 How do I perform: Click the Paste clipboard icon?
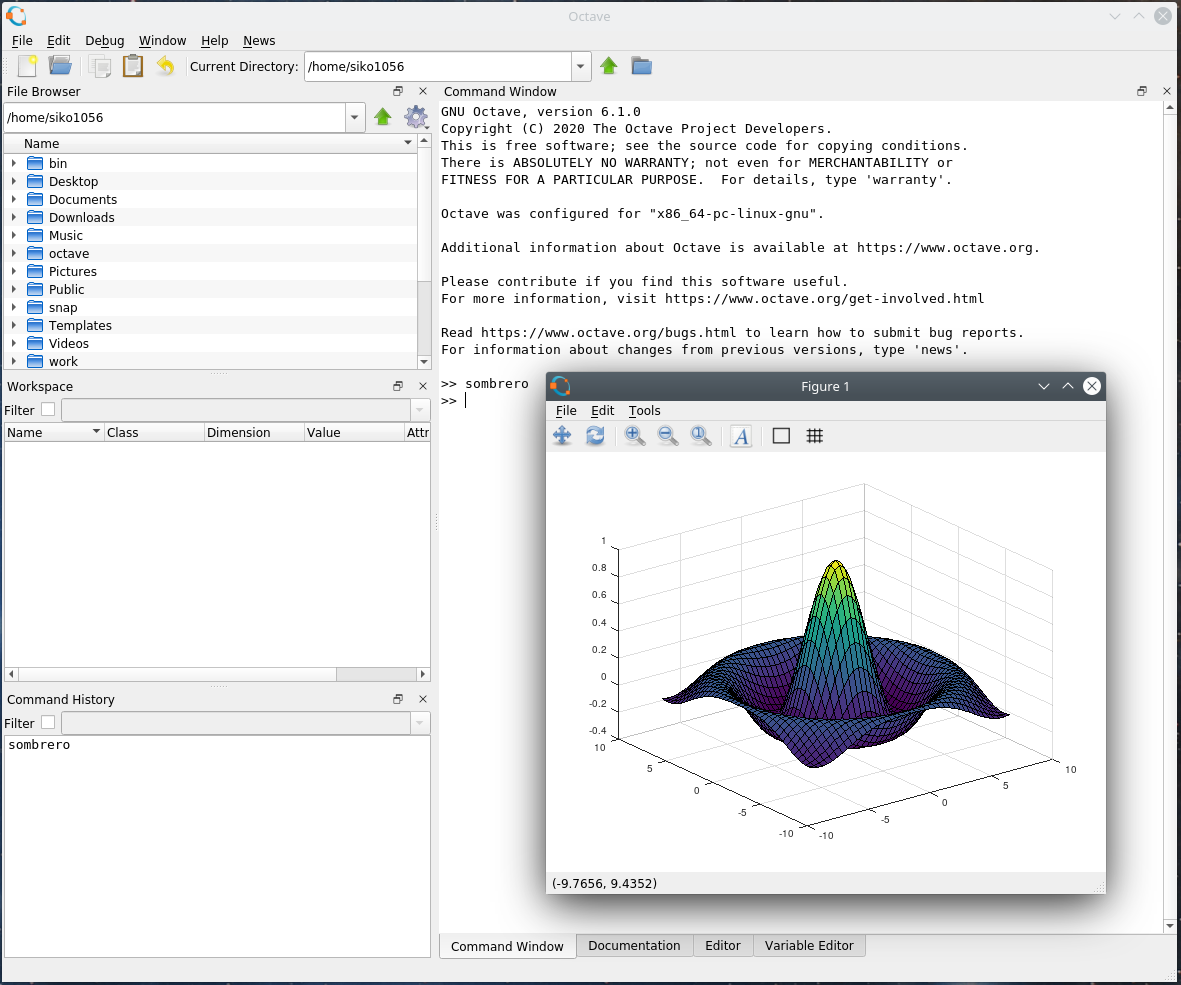[133, 66]
